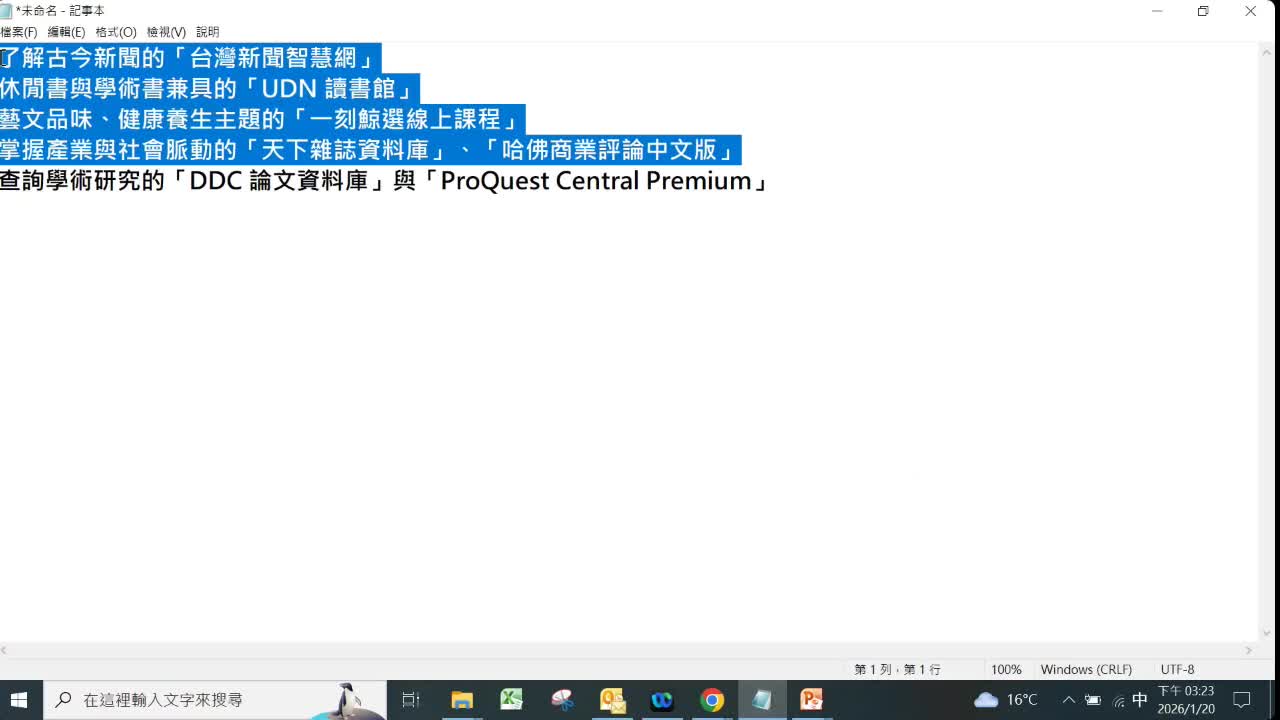Click the 100% zoom level indicator
Image resolution: width=1280 pixels, height=720 pixels.
click(x=1006, y=669)
